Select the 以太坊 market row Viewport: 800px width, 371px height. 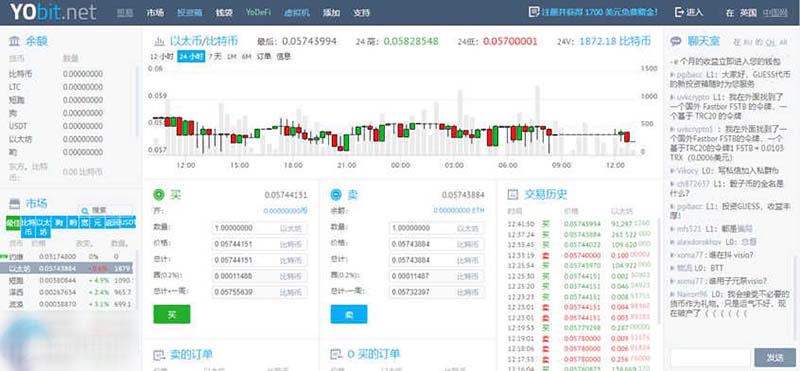66,268
